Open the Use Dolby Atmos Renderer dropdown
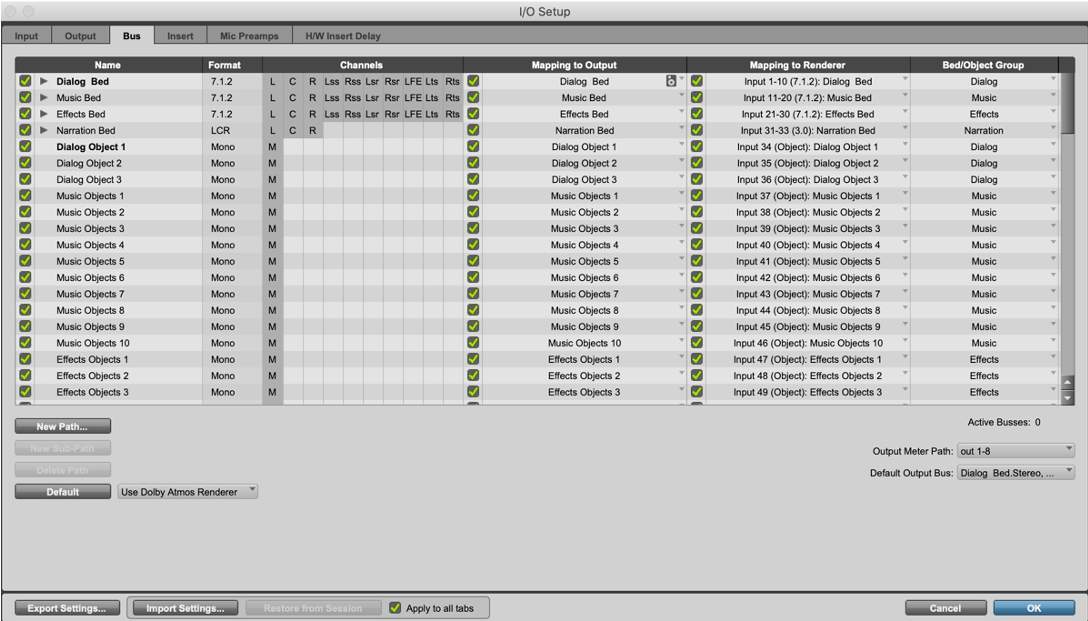1088x621 pixels. coord(187,492)
